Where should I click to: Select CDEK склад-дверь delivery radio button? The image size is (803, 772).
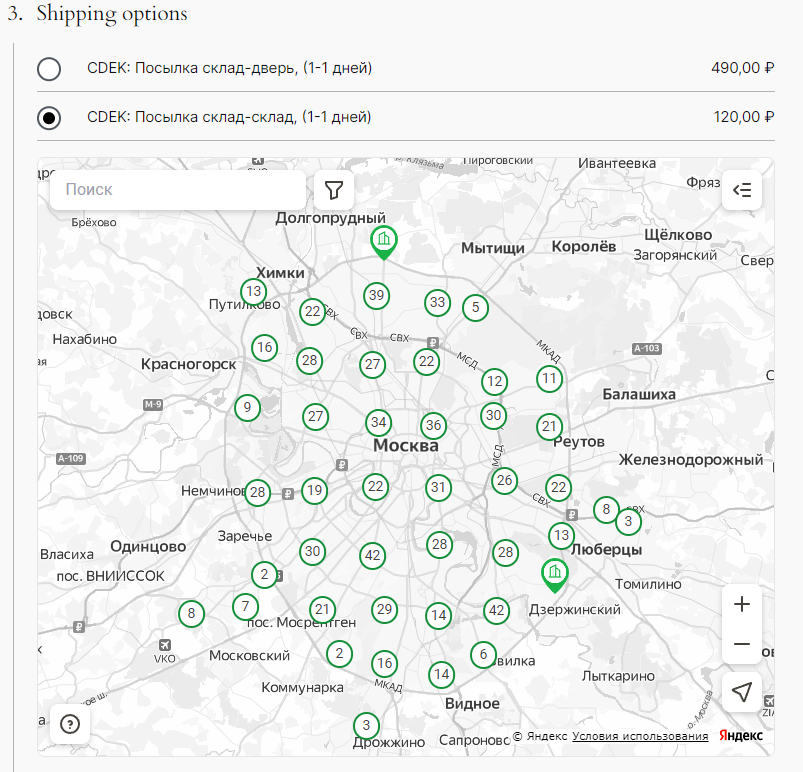49,69
